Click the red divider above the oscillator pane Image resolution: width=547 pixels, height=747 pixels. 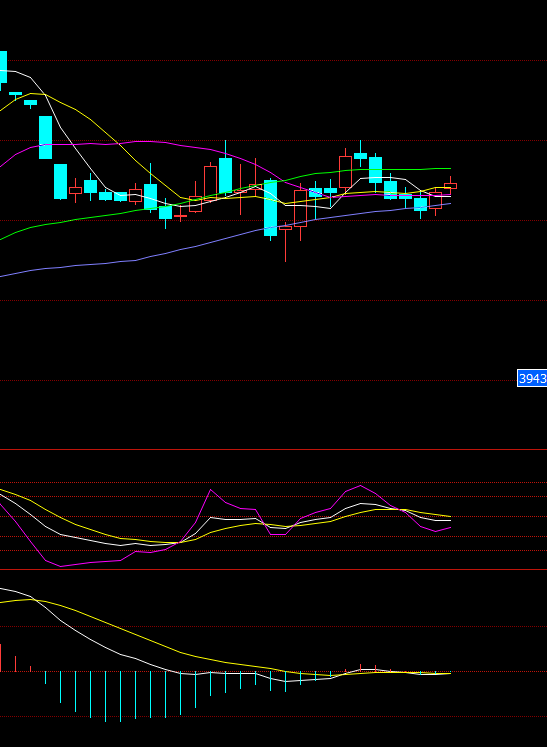[x=274, y=449]
